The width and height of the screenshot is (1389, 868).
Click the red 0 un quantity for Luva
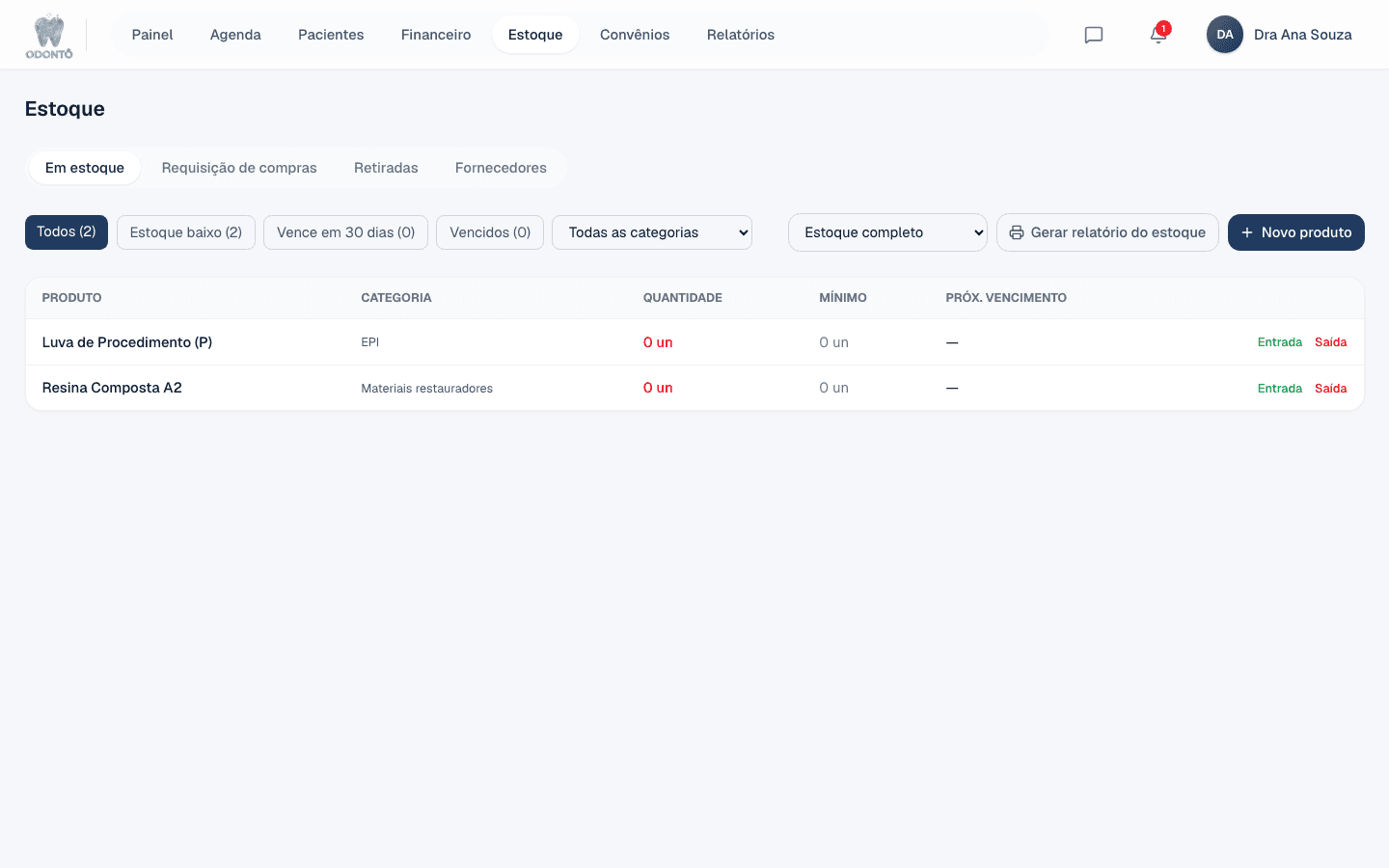click(x=658, y=342)
